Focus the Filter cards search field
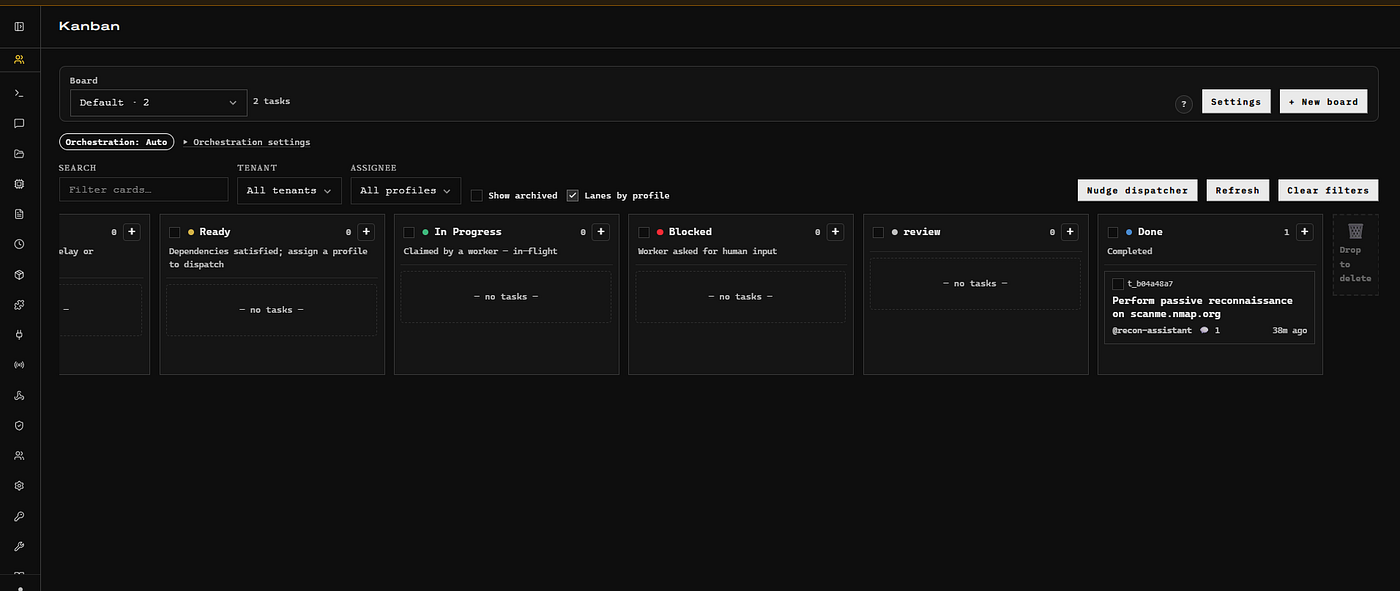This screenshot has height=591, width=1400. 143,189
